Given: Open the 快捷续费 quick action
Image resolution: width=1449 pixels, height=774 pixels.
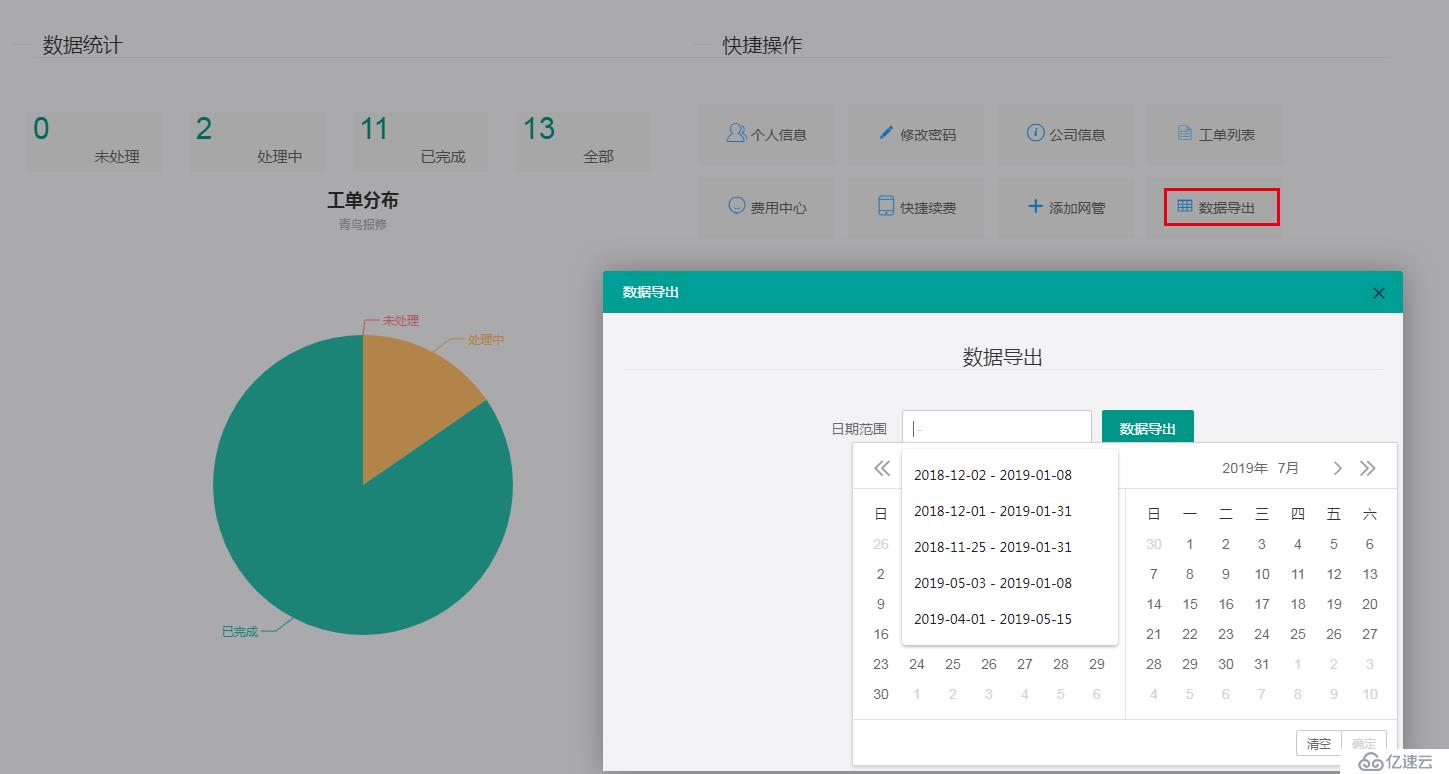Looking at the screenshot, I should 916,207.
